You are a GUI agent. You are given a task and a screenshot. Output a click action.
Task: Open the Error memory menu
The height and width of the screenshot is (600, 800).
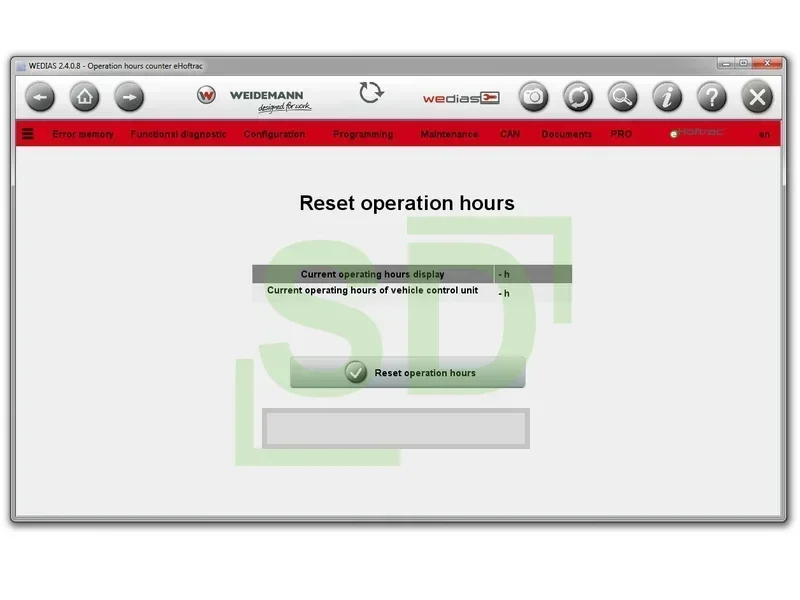pos(83,134)
